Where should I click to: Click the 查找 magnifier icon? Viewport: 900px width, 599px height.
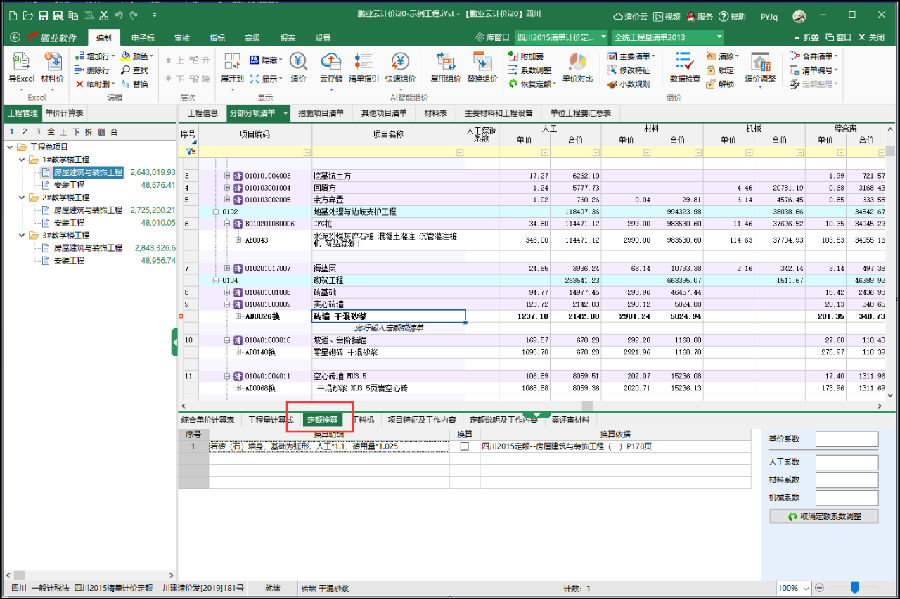(x=126, y=71)
